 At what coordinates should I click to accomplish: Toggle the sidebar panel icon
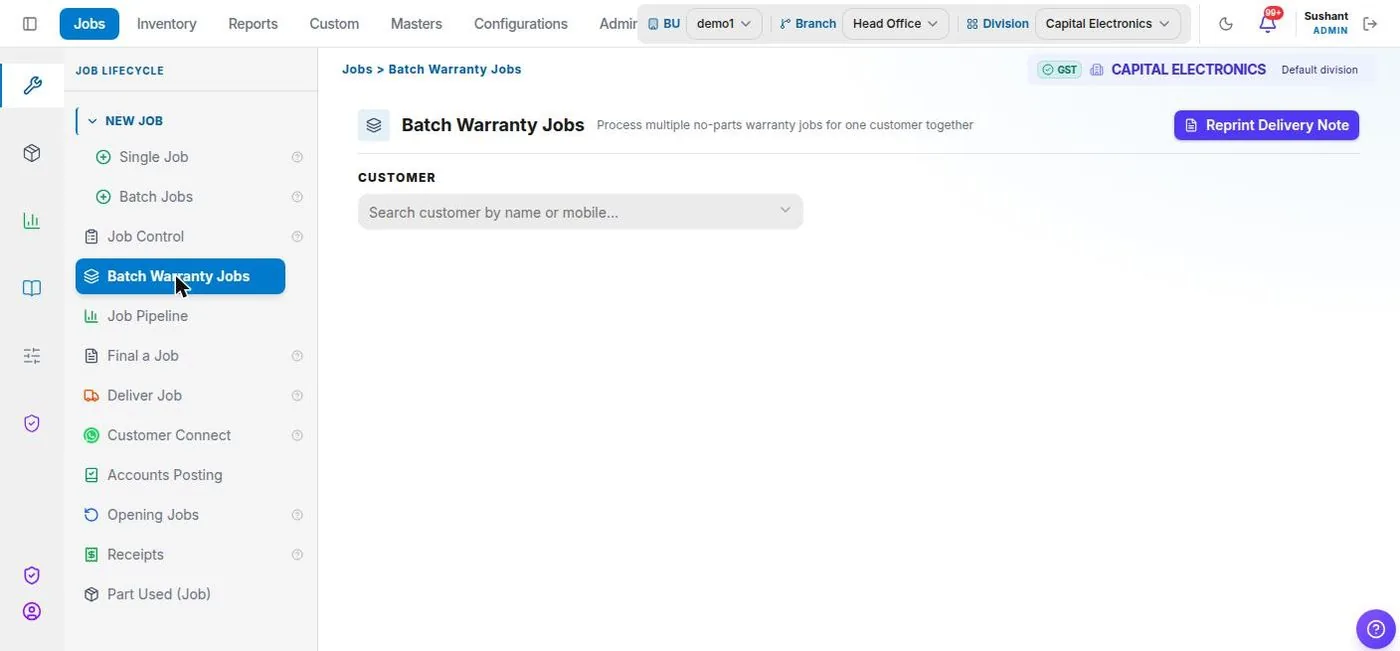tap(30, 24)
